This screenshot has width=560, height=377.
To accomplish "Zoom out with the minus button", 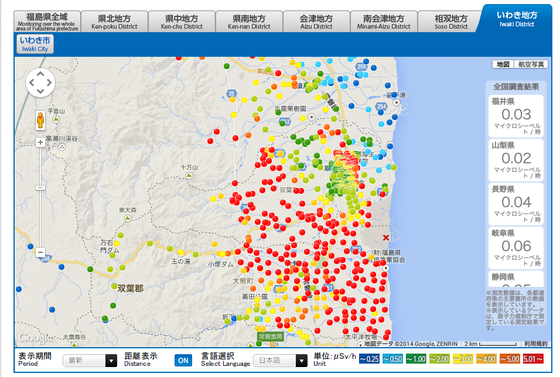I will point(40,252).
